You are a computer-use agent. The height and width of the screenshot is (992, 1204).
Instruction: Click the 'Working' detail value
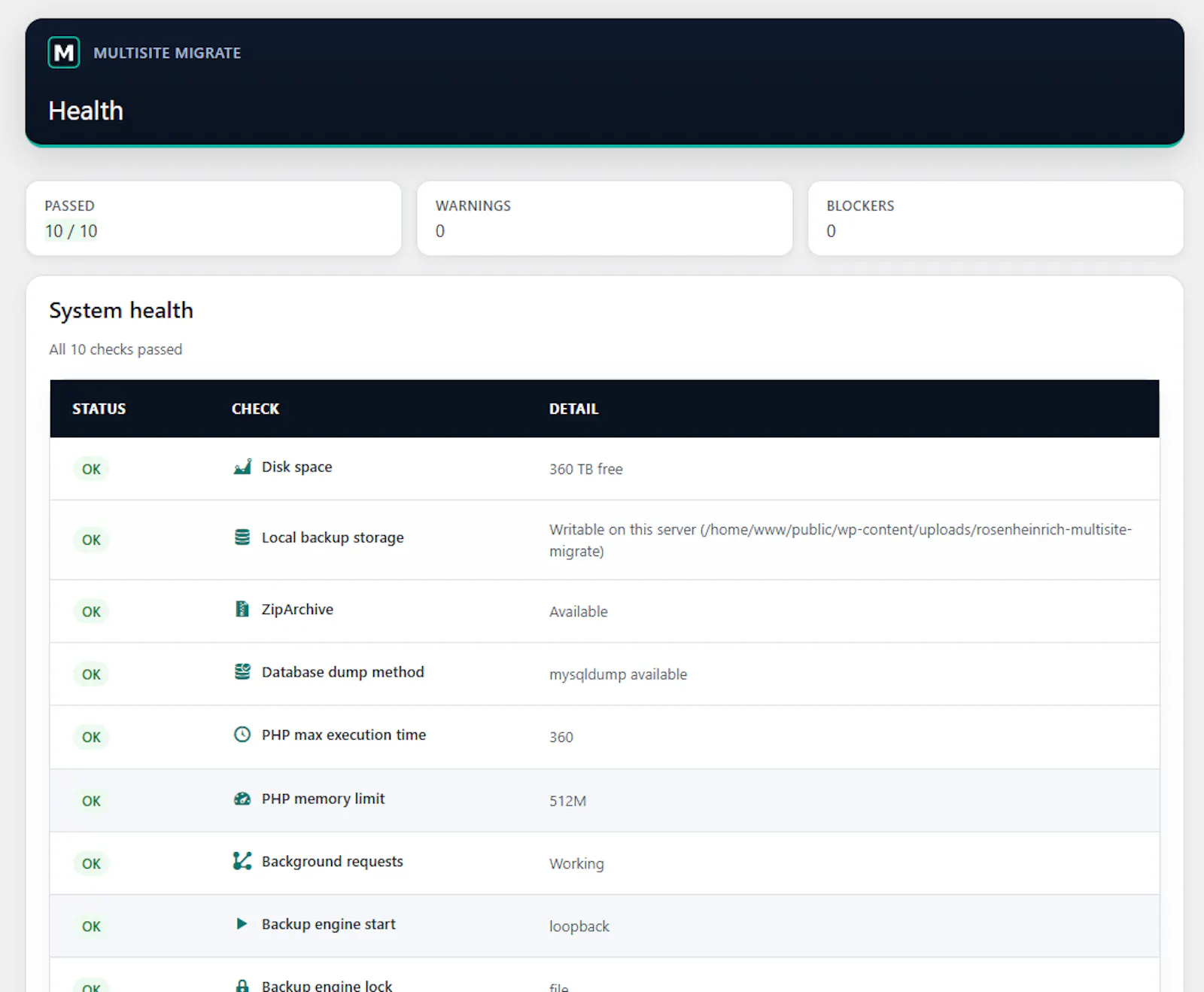(576, 863)
